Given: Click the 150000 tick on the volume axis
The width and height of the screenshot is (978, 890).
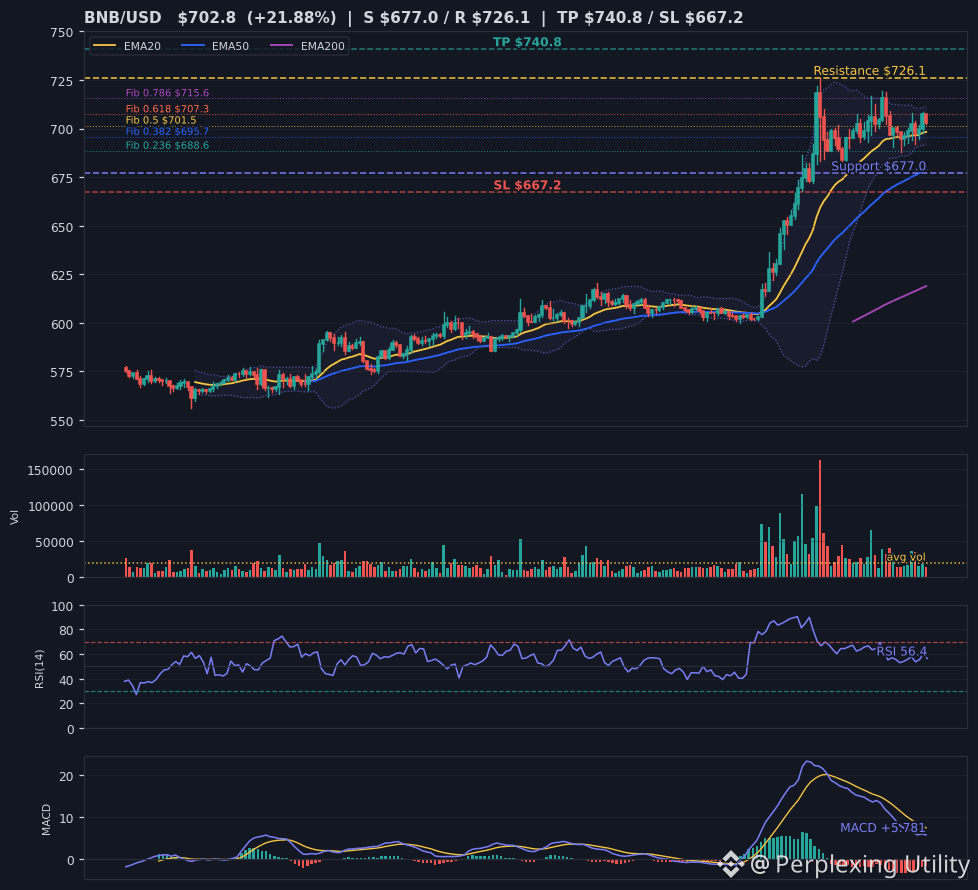Looking at the screenshot, I should click(x=51, y=470).
